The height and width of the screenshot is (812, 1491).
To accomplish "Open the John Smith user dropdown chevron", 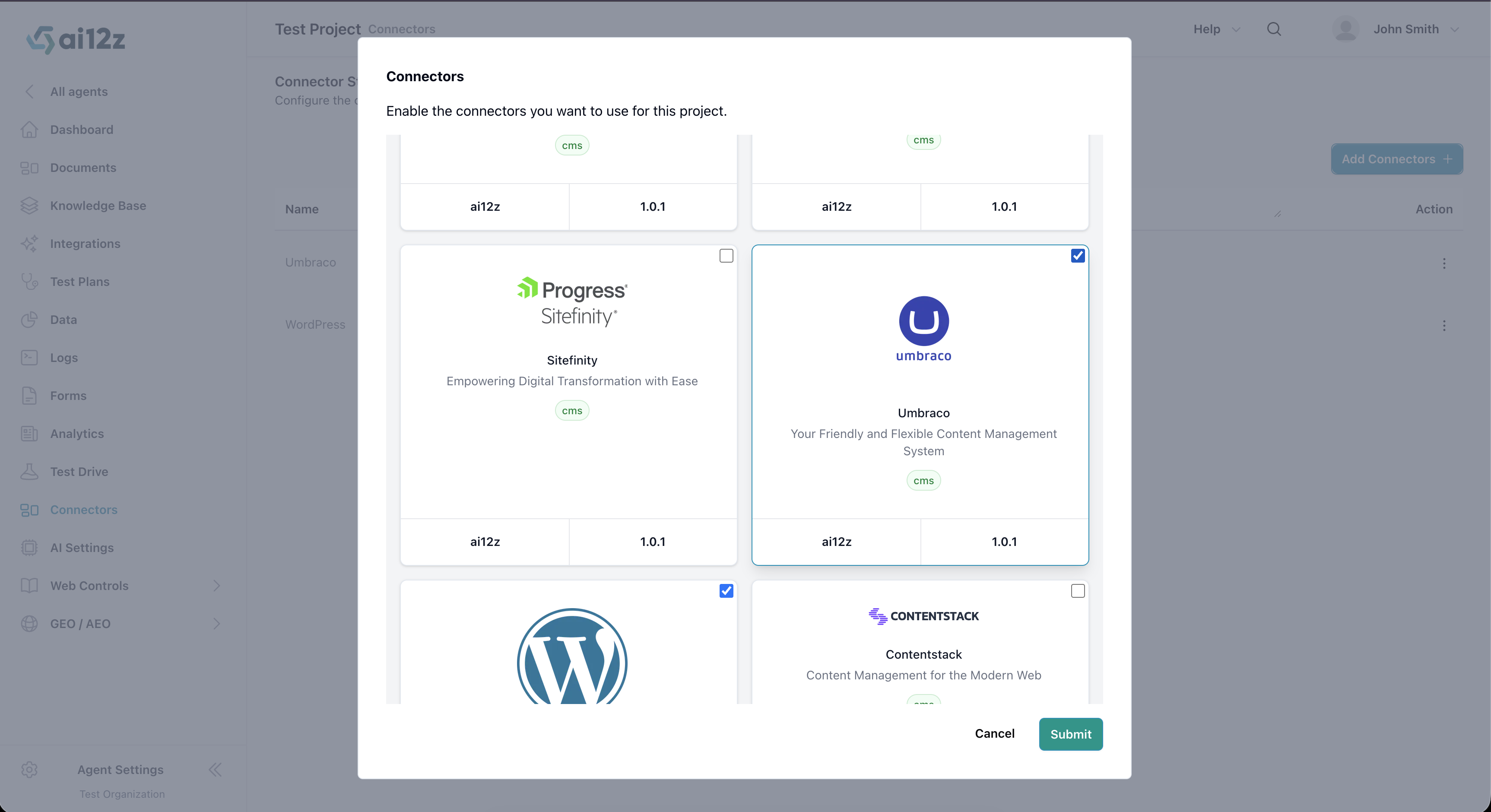I will pyautogui.click(x=1454, y=29).
